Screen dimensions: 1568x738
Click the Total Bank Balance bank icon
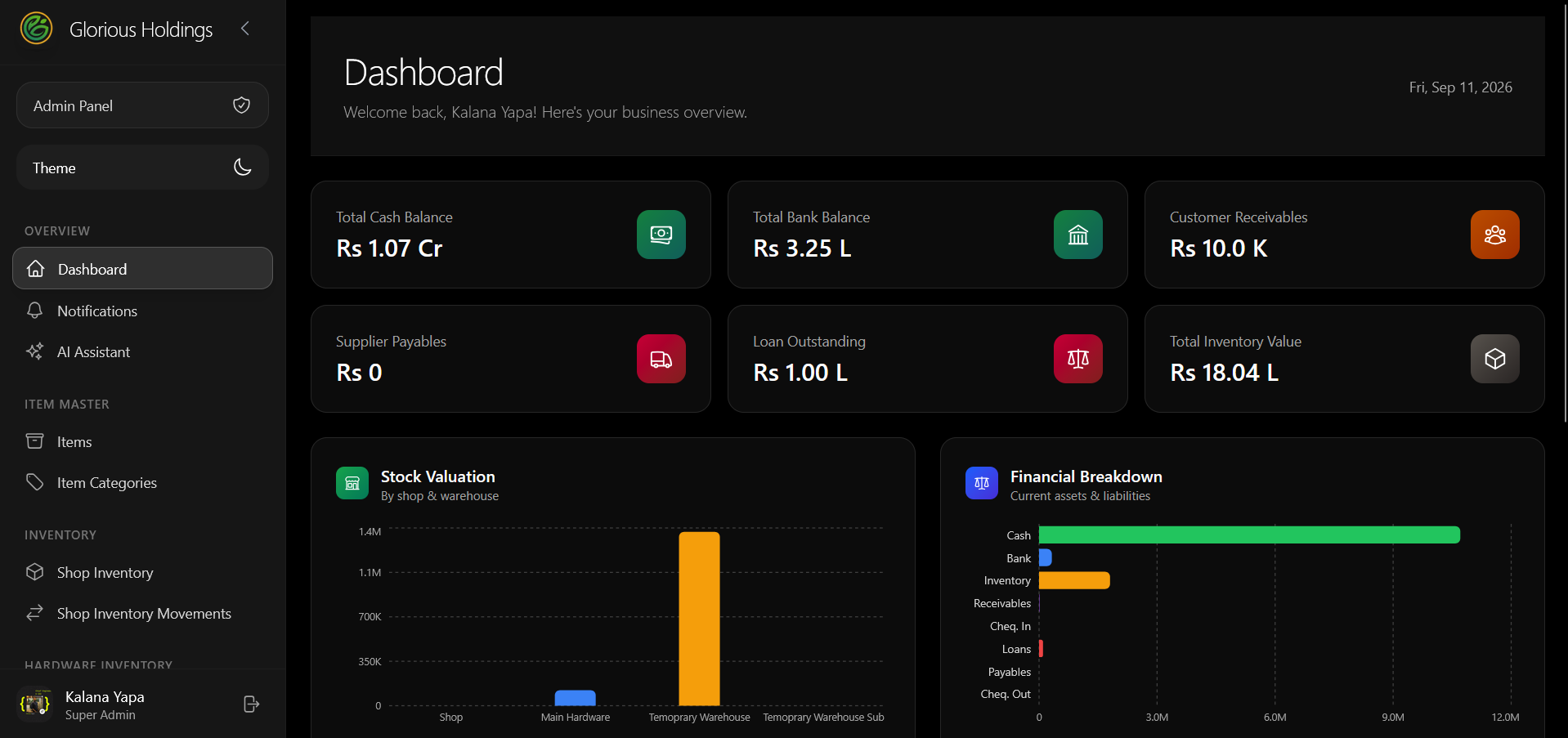pyautogui.click(x=1078, y=235)
